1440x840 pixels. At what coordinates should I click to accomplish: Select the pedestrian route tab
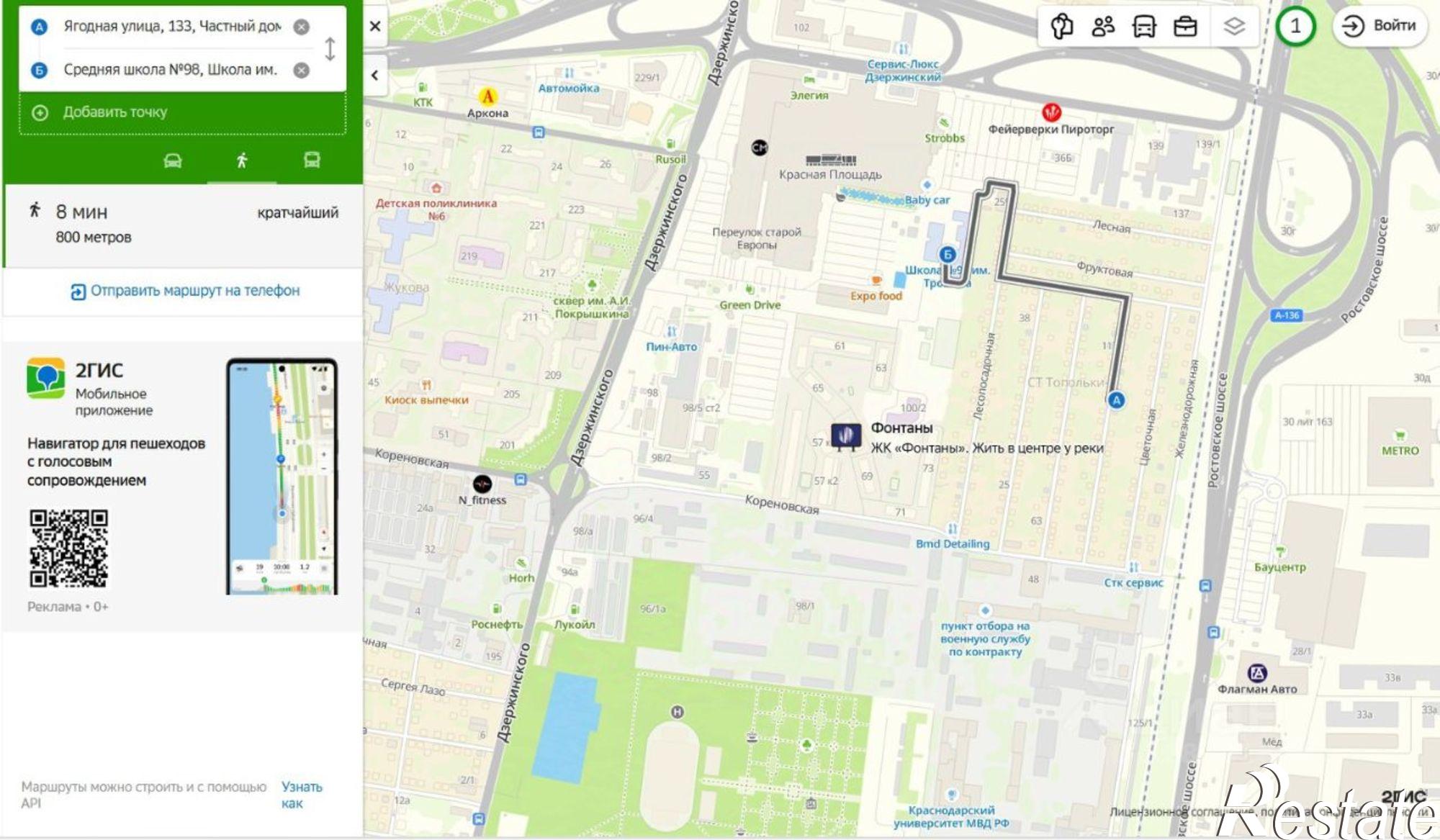[x=242, y=160]
